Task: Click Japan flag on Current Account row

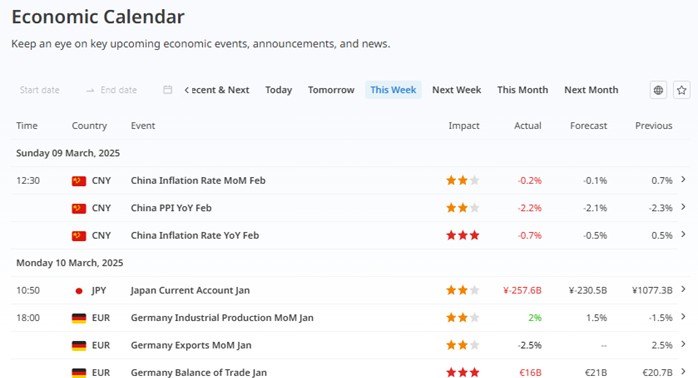Action: point(79,291)
